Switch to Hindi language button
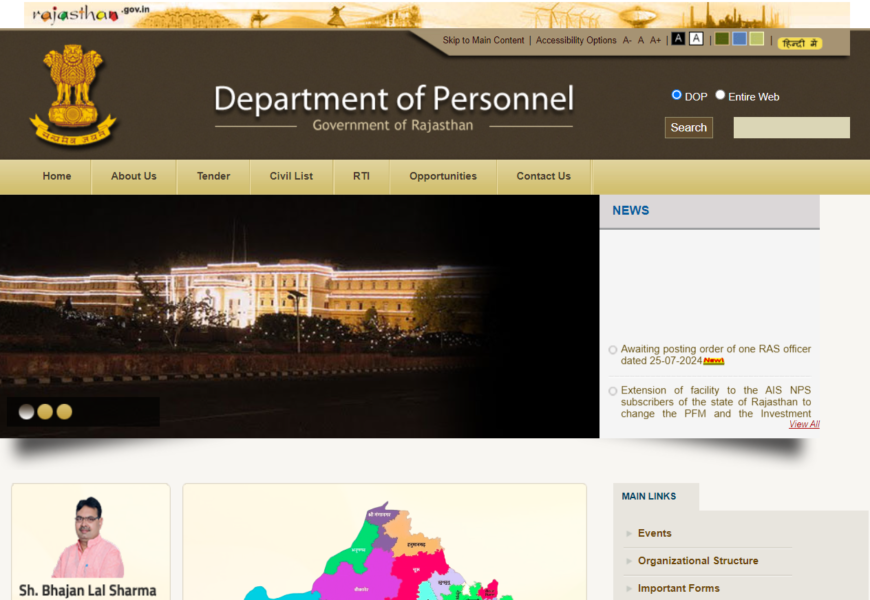Screen dimensions: 870x600 pyautogui.click(x=799, y=43)
